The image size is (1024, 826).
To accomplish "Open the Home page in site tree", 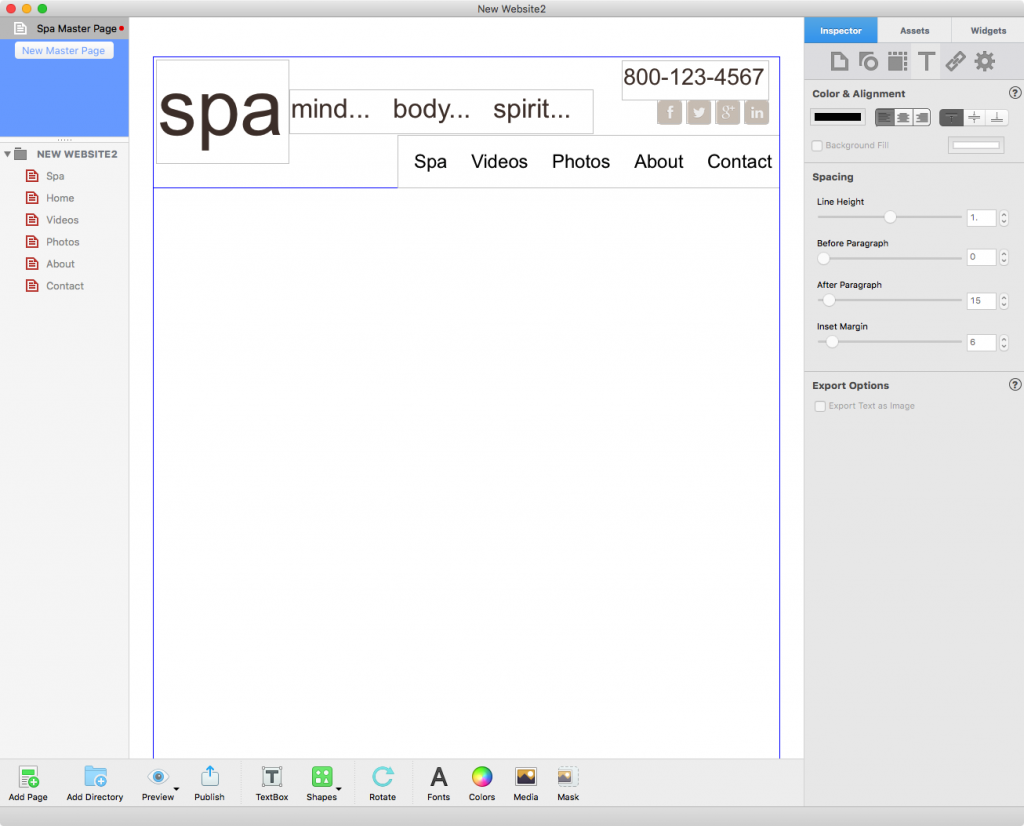I will [x=59, y=198].
